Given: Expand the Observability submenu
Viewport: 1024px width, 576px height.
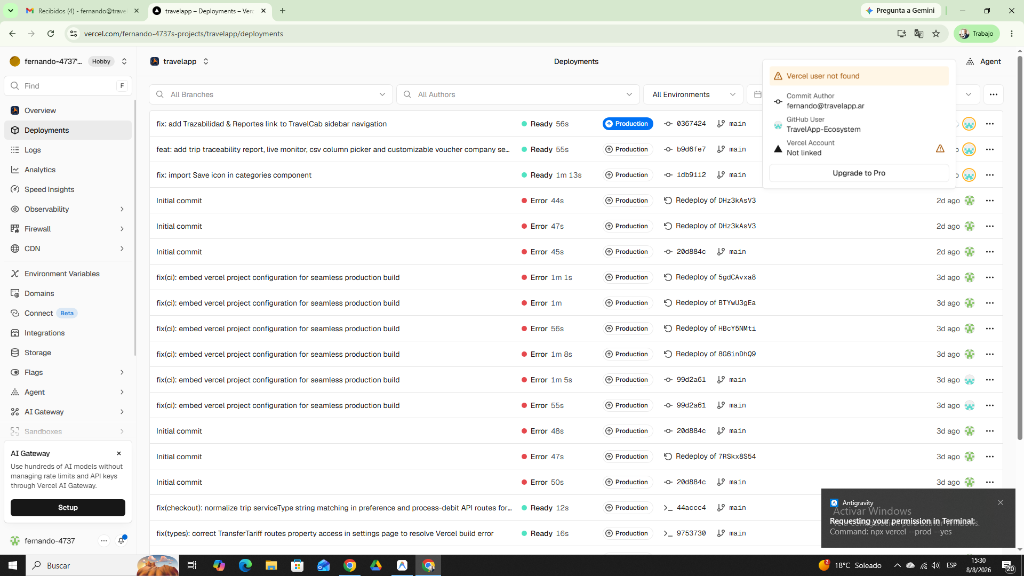Looking at the screenshot, I should pyautogui.click(x=122, y=209).
